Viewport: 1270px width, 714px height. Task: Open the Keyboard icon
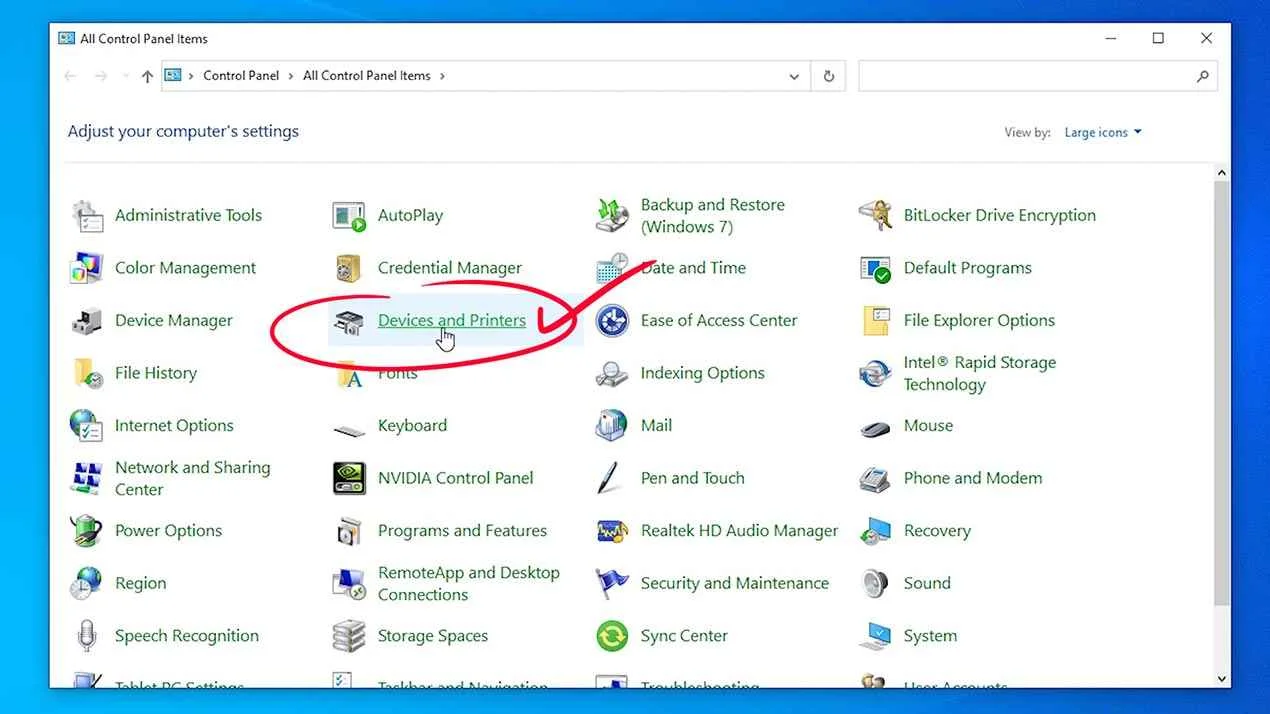(349, 430)
